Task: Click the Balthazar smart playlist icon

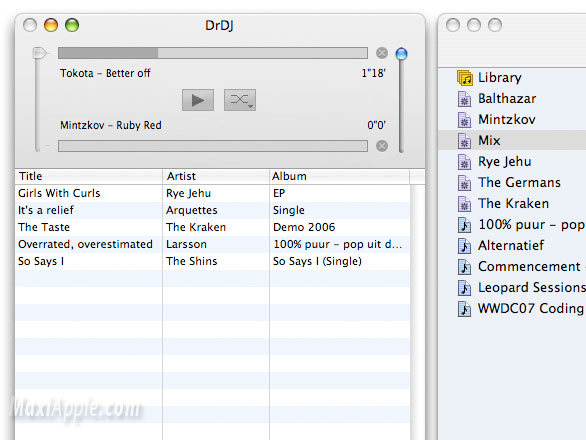Action: click(464, 99)
